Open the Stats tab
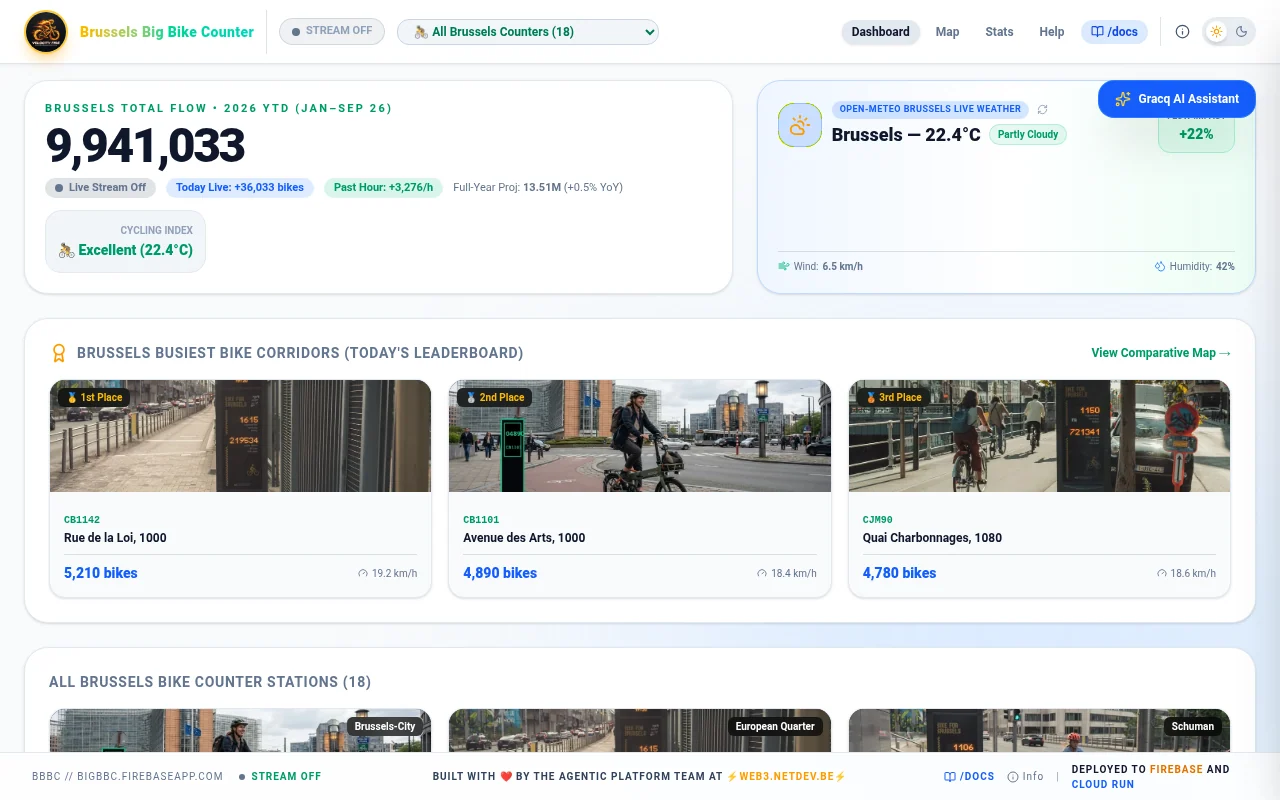The width and height of the screenshot is (1280, 800). tap(999, 32)
